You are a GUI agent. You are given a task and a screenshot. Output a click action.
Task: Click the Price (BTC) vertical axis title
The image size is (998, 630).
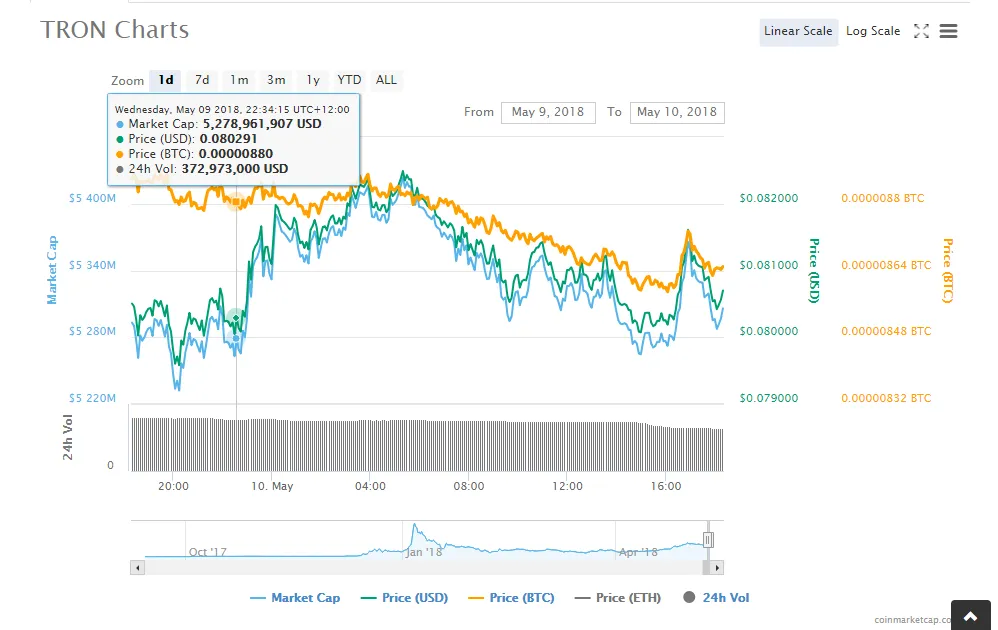pyautogui.click(x=948, y=270)
